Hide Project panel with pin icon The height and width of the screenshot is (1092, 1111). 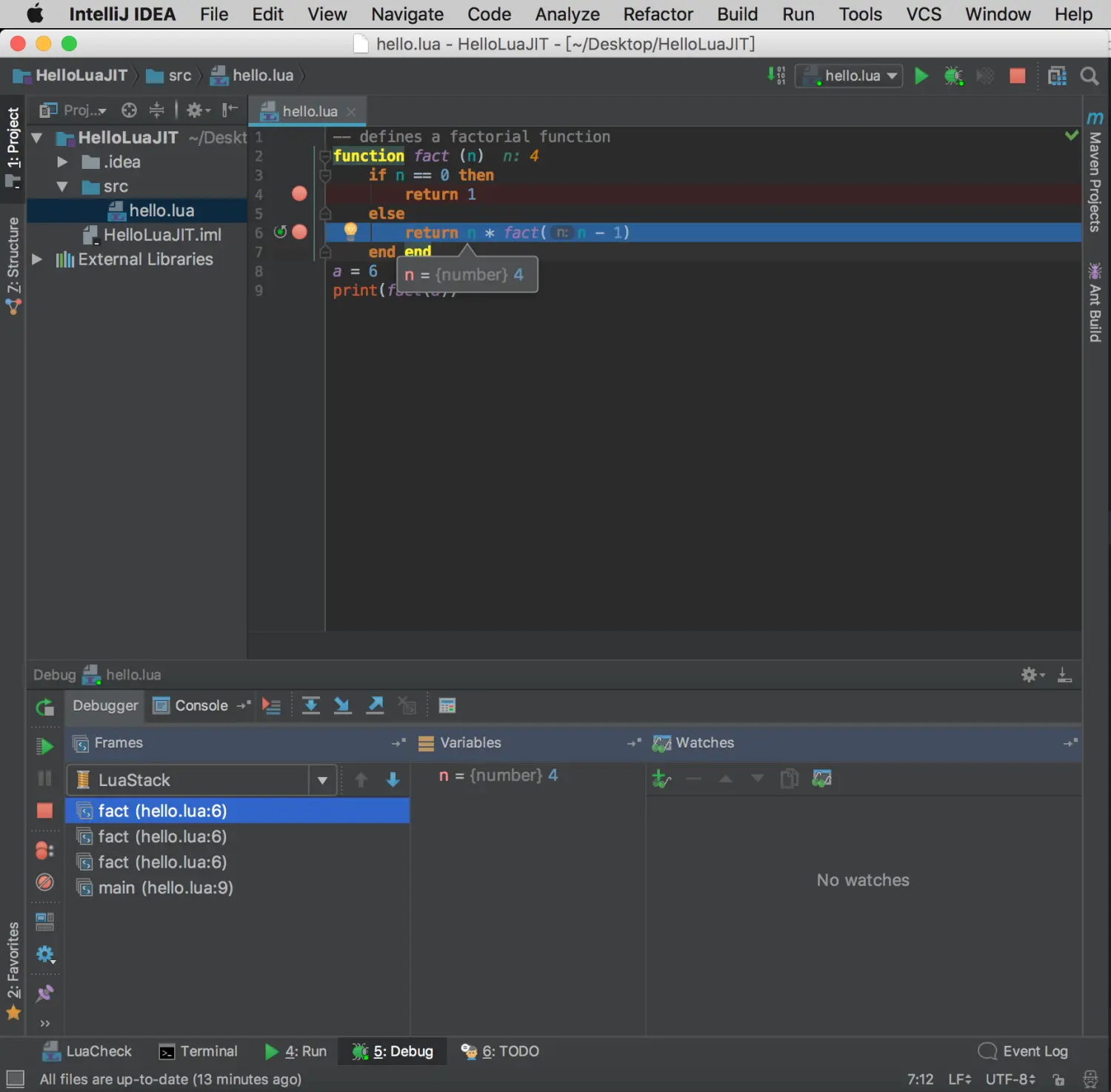[x=230, y=110]
